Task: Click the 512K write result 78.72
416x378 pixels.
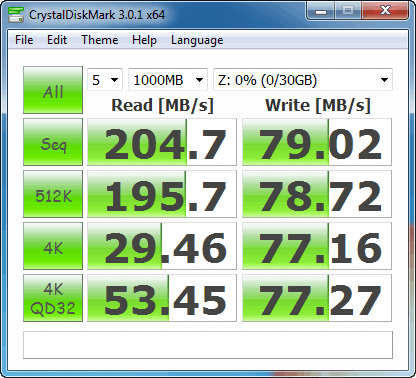Action: click(x=317, y=194)
